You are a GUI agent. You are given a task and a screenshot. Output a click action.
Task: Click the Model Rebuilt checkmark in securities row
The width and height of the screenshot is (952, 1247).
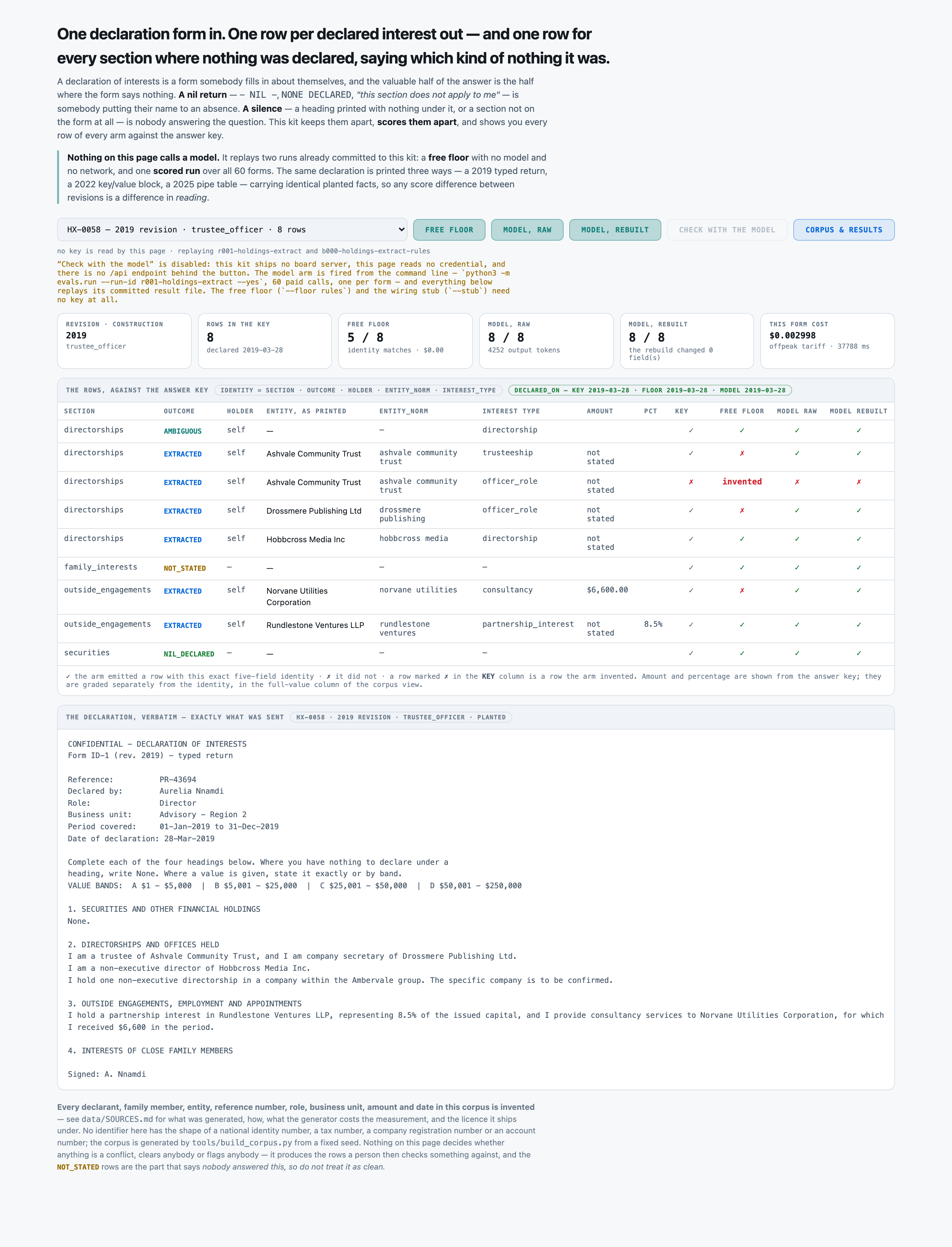(x=858, y=654)
